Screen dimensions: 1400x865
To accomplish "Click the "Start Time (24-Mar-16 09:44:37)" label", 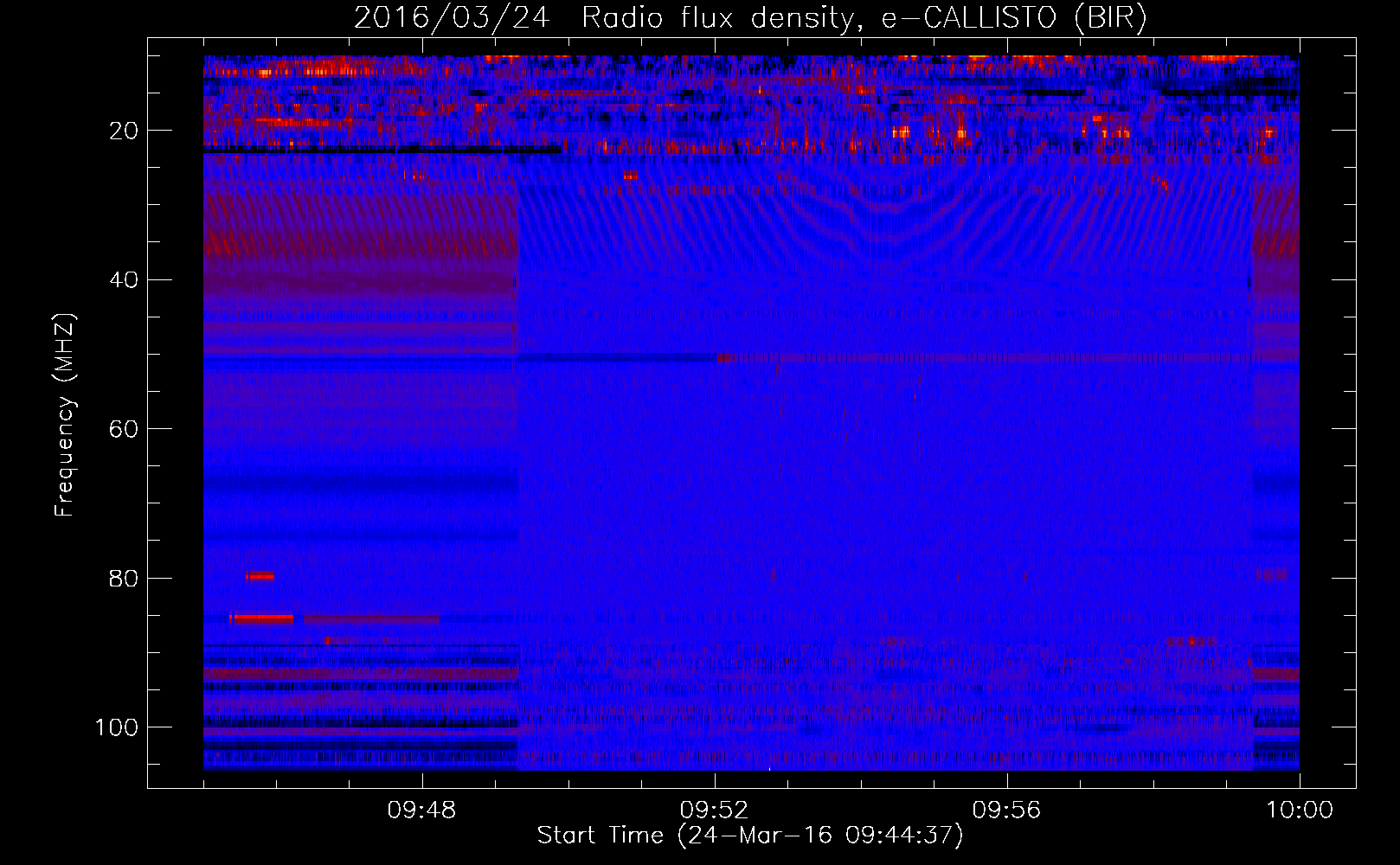I will click(750, 836).
